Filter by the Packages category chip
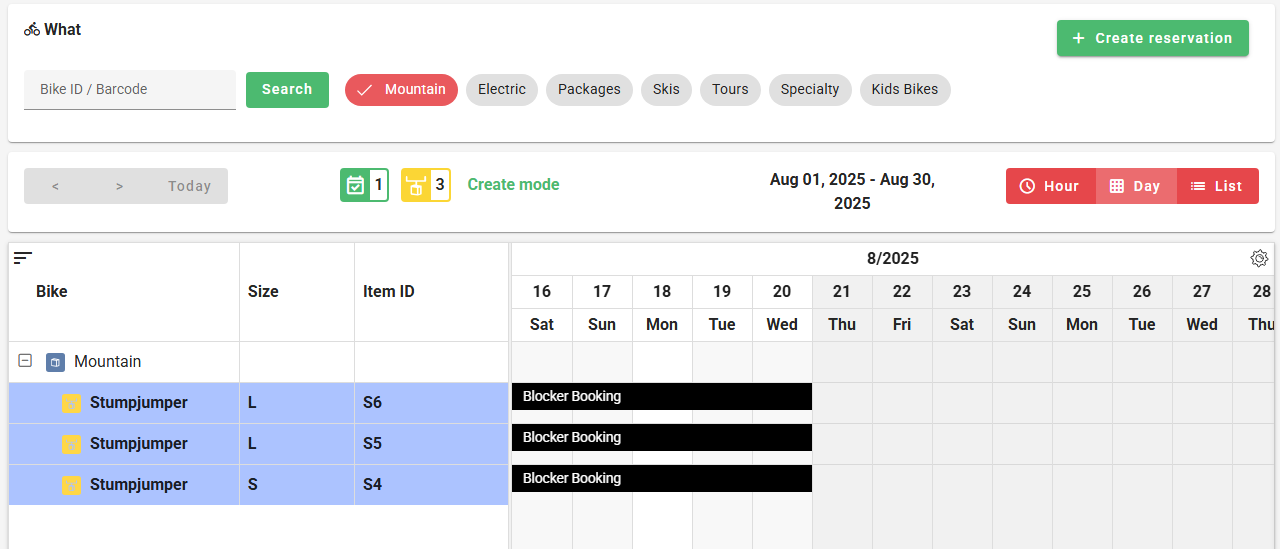Screen dimensions: 1280x549 (x=589, y=90)
